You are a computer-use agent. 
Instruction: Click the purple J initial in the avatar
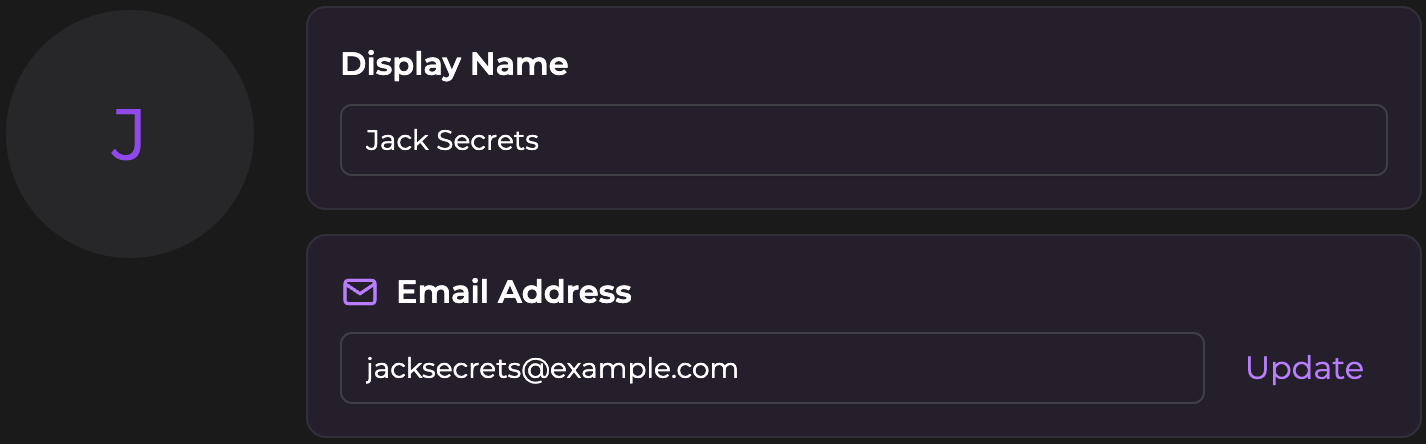coord(128,134)
